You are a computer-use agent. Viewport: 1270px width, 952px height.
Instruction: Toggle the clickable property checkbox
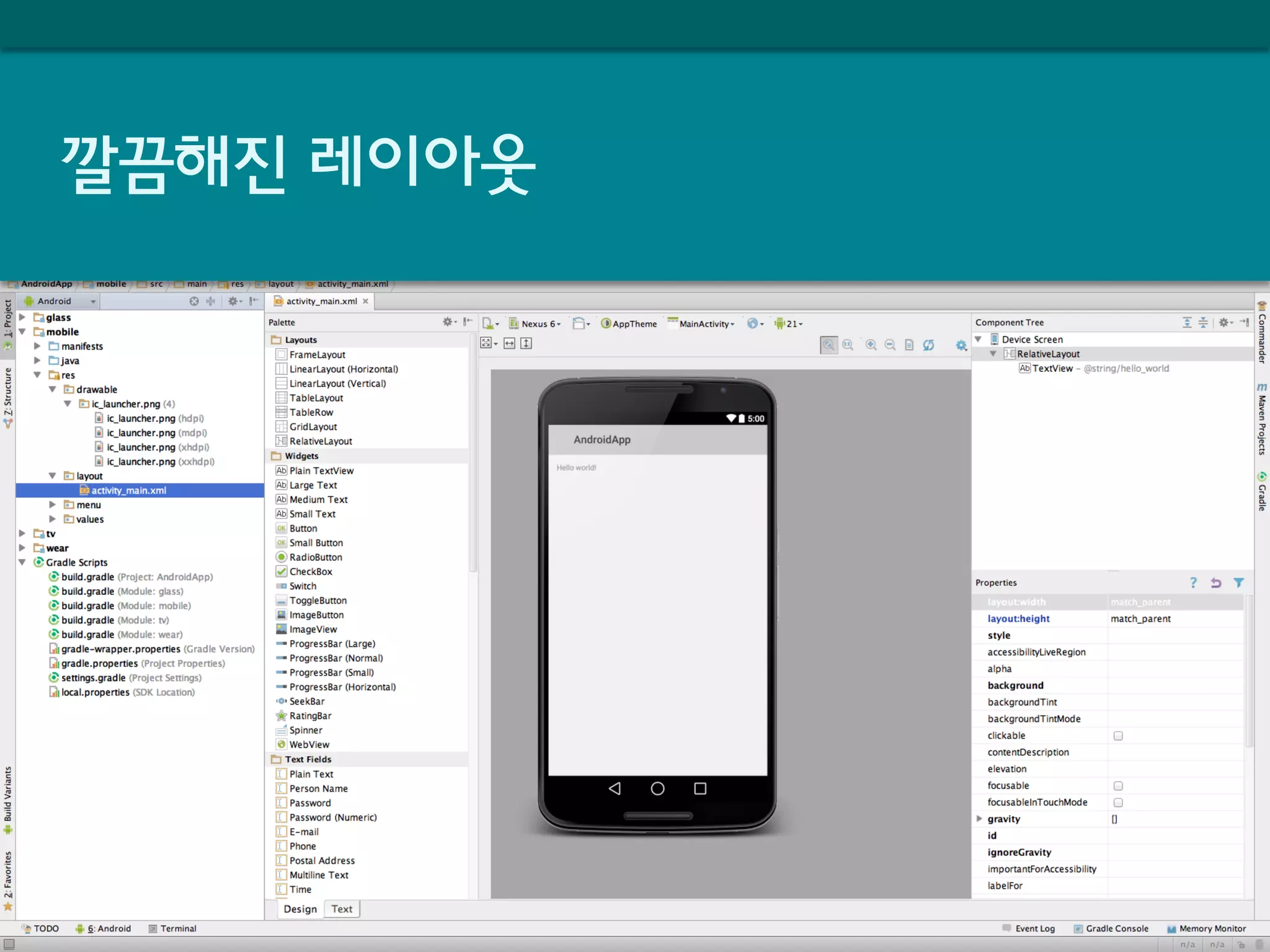(1118, 736)
